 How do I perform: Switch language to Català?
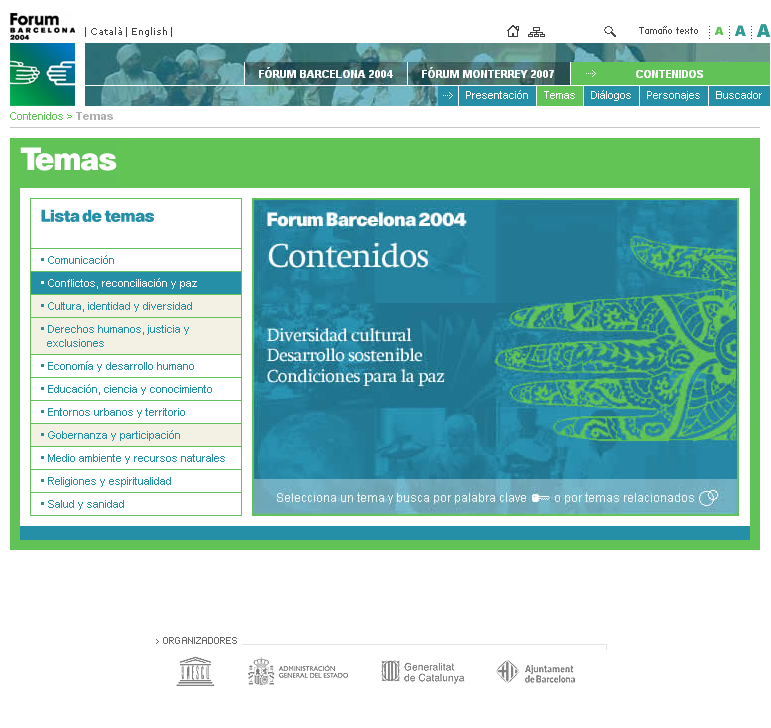(107, 31)
